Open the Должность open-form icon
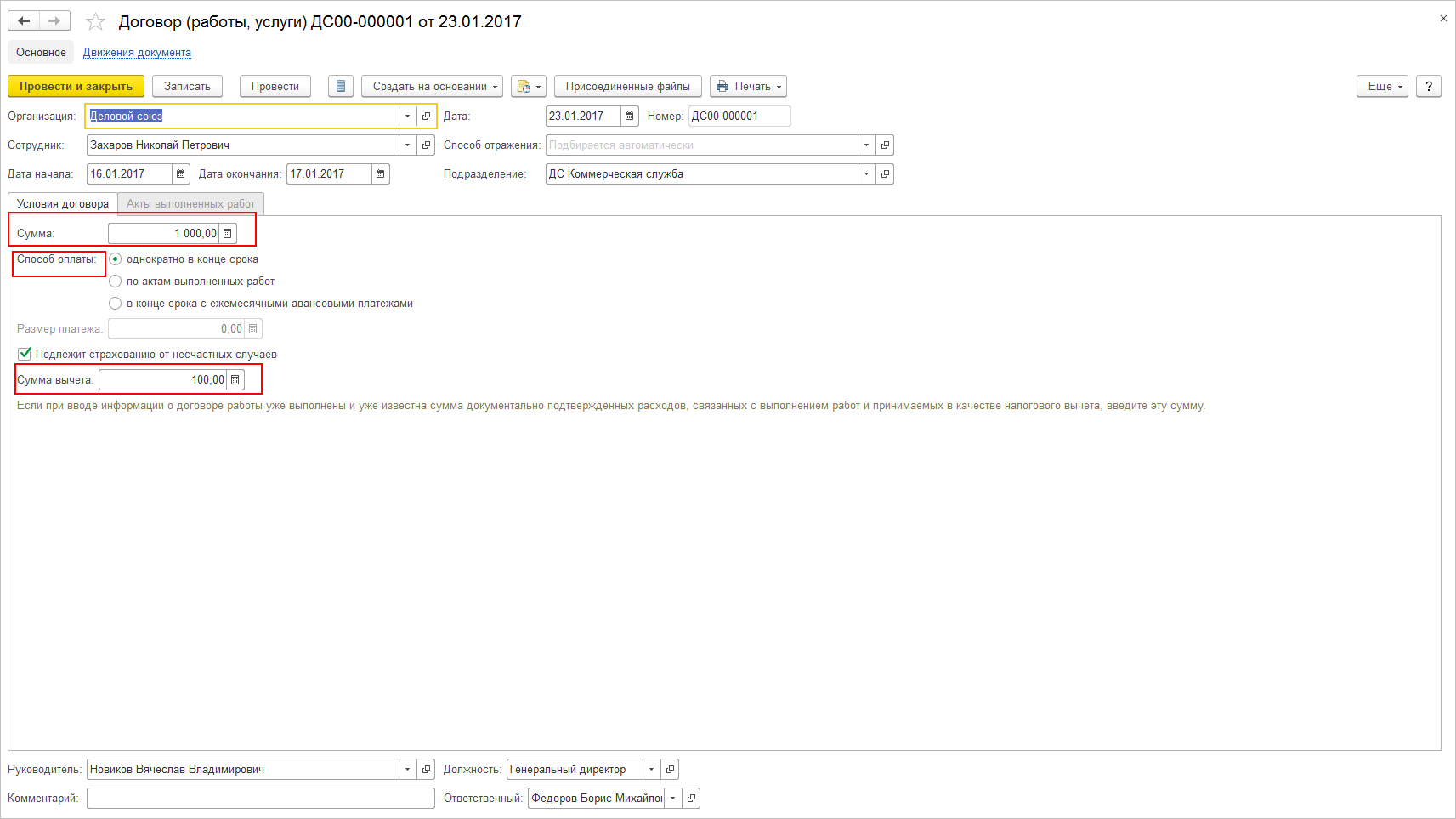The height and width of the screenshot is (819, 1456). pos(670,770)
